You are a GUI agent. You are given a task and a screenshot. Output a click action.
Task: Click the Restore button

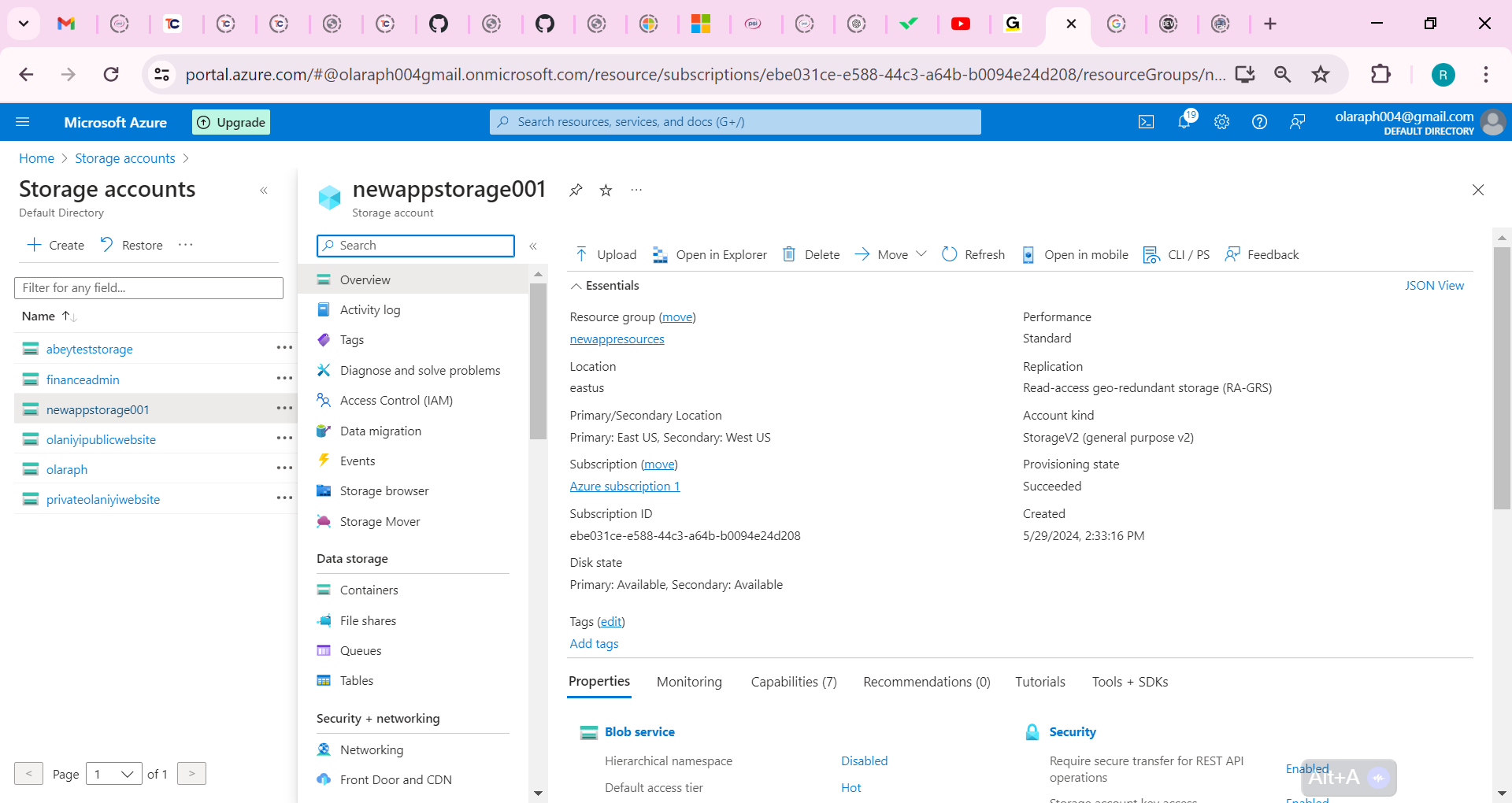pyautogui.click(x=132, y=245)
